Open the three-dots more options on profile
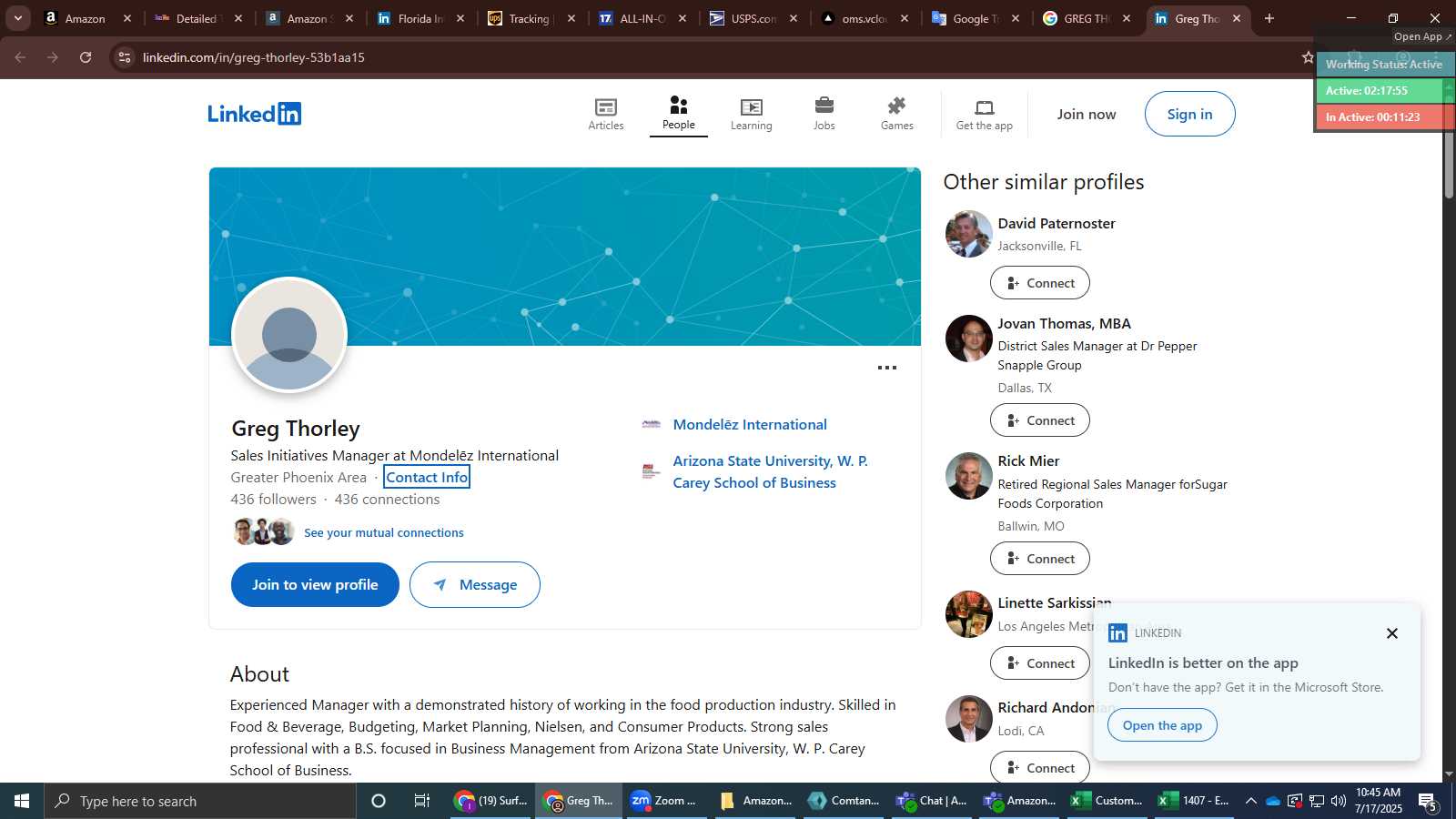 pos(887,368)
